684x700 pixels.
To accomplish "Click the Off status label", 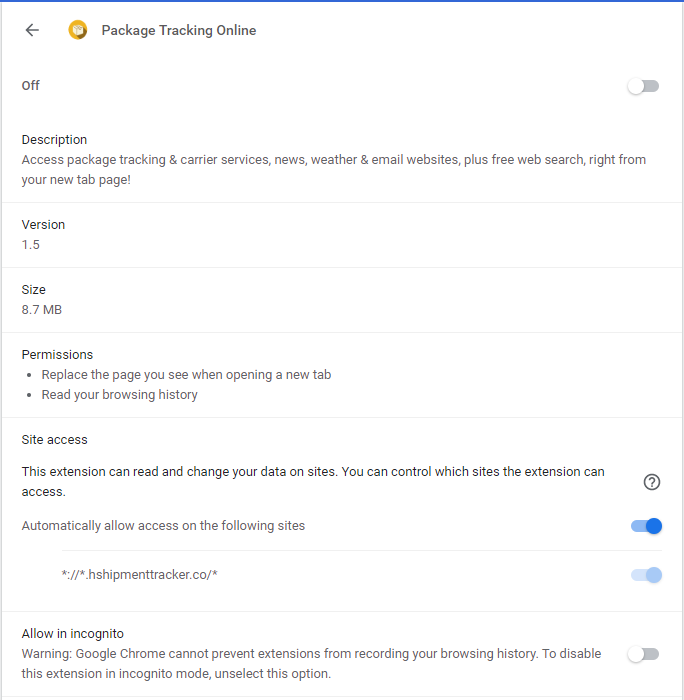I will click(x=31, y=86).
